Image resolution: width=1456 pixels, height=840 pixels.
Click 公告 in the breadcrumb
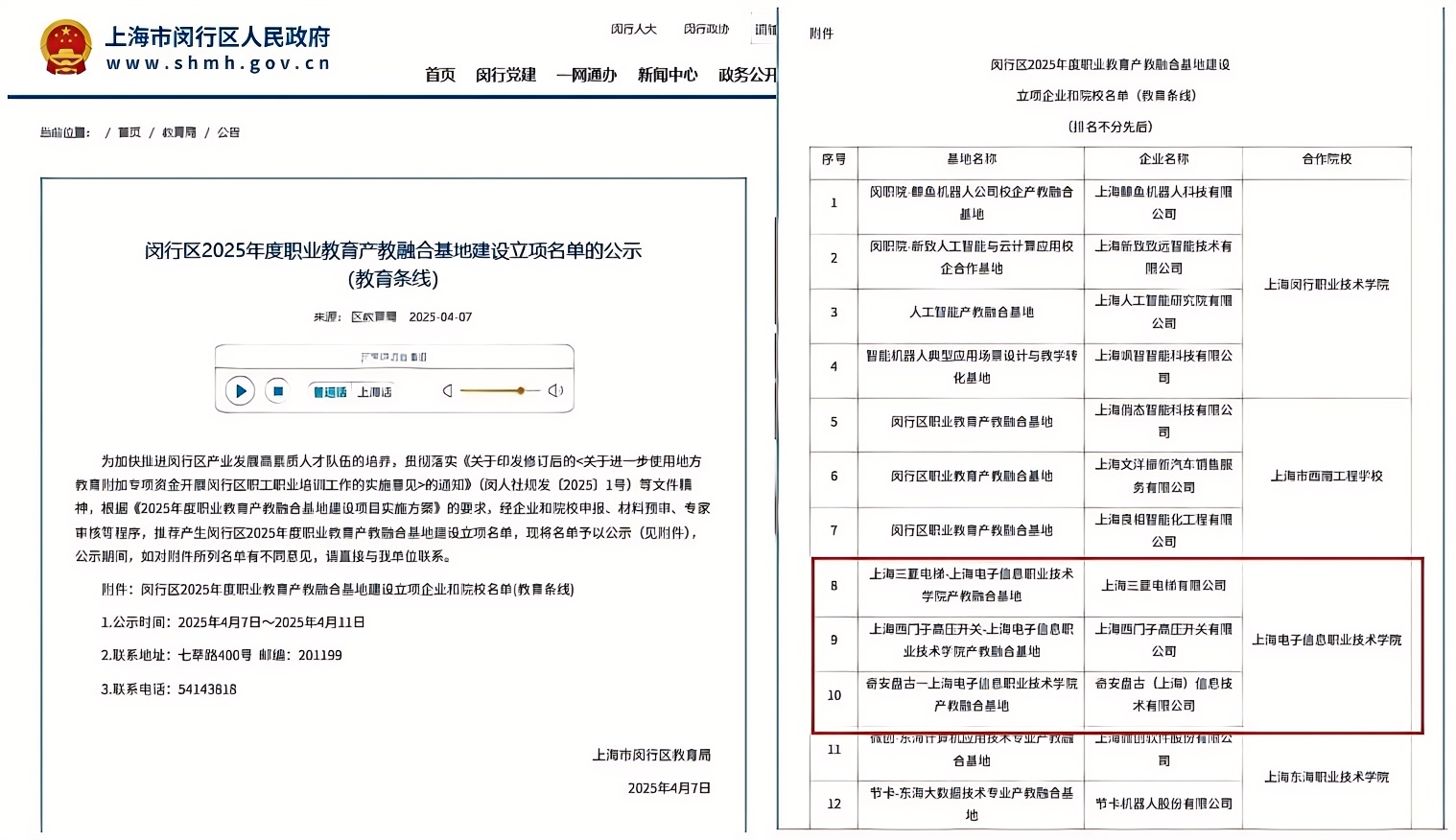click(228, 132)
